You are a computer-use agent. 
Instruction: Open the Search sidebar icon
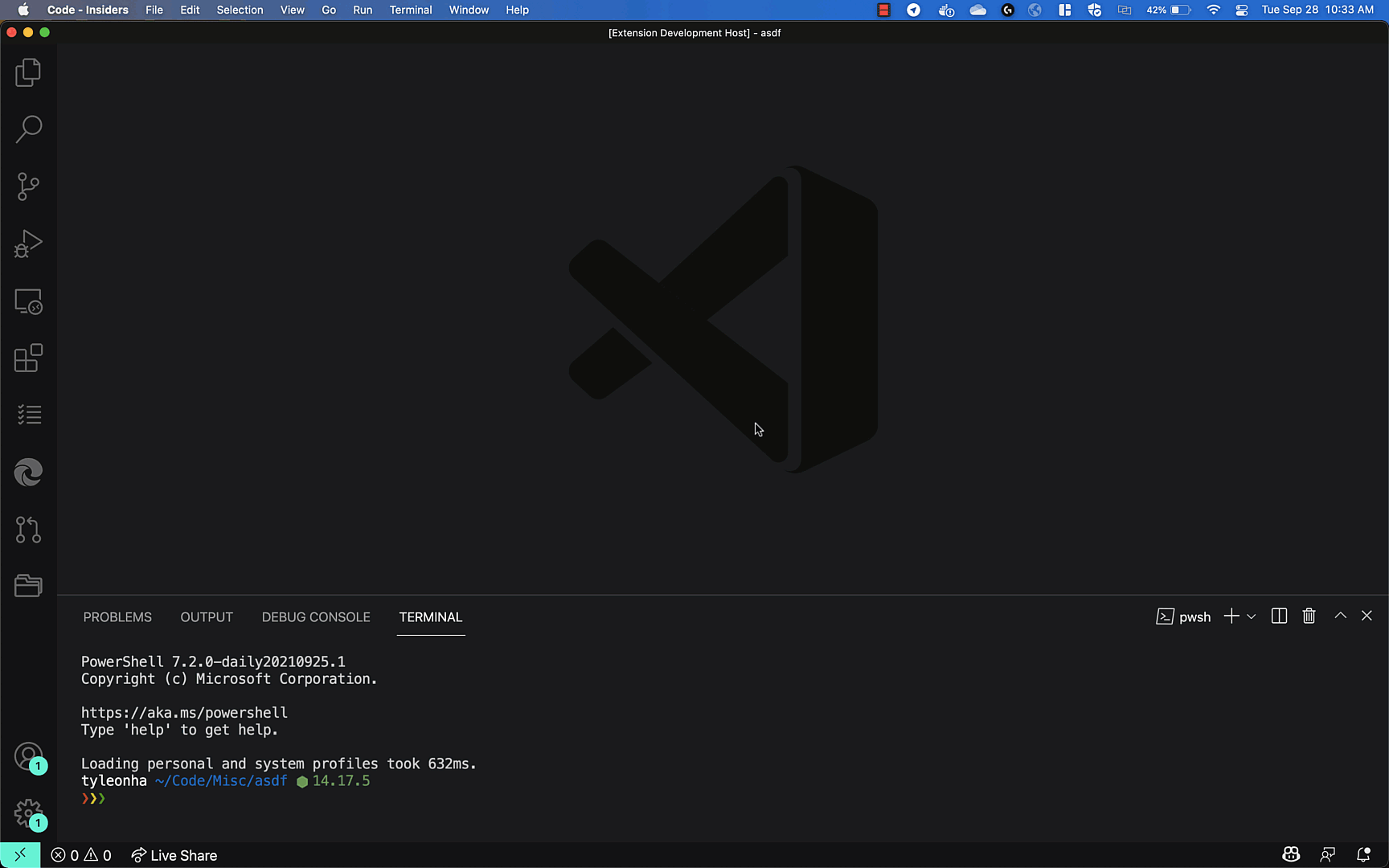[28, 129]
